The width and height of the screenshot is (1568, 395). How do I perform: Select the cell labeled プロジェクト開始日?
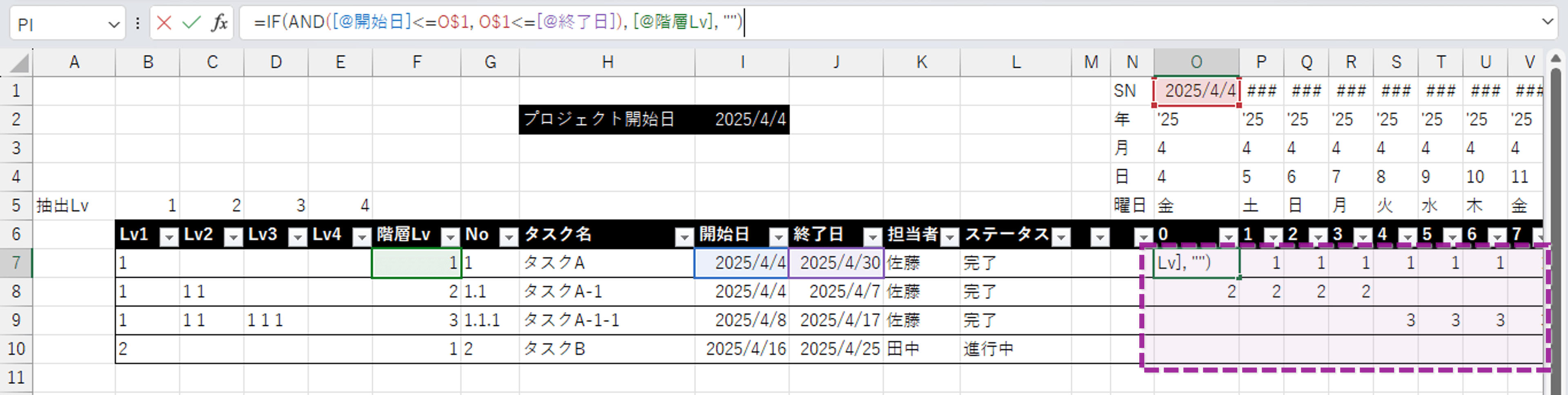click(x=603, y=120)
